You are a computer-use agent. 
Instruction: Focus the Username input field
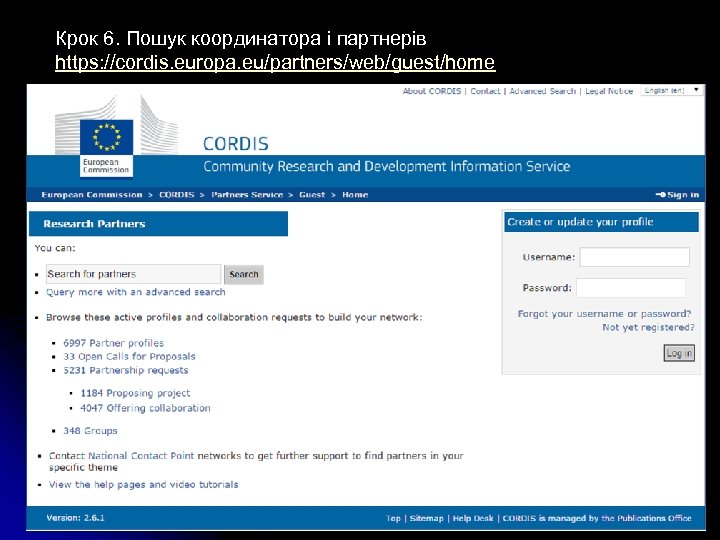point(635,257)
